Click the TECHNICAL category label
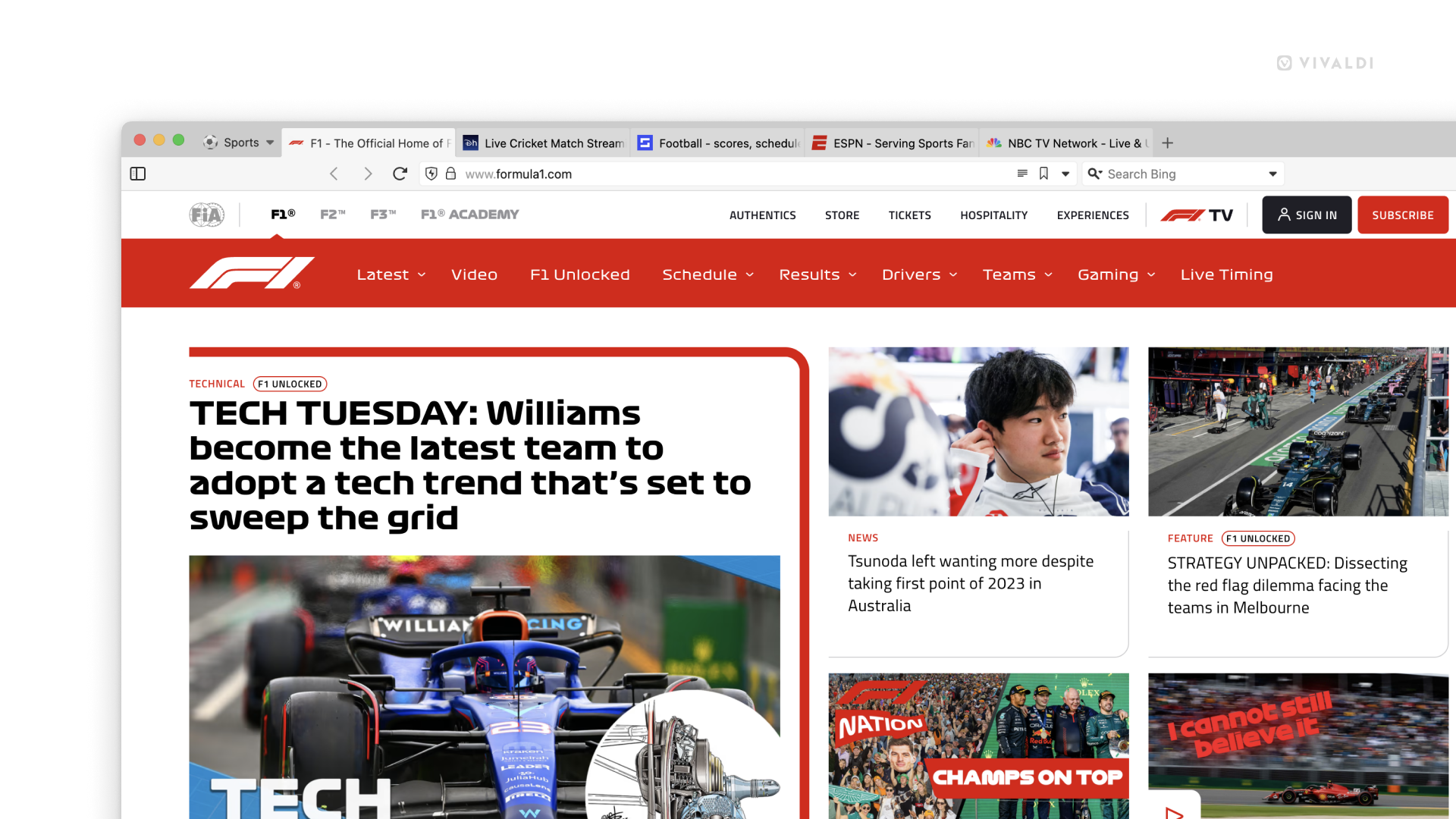 [217, 384]
